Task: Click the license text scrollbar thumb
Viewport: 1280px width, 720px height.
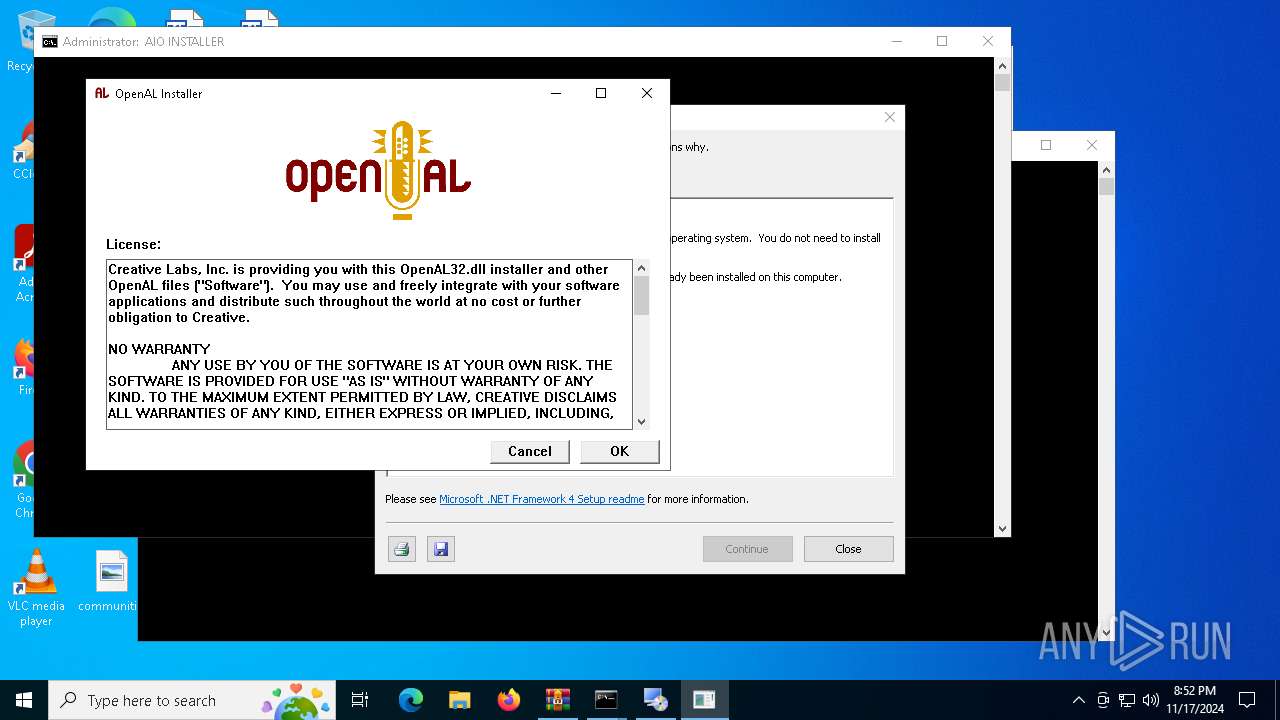Action: point(642,296)
